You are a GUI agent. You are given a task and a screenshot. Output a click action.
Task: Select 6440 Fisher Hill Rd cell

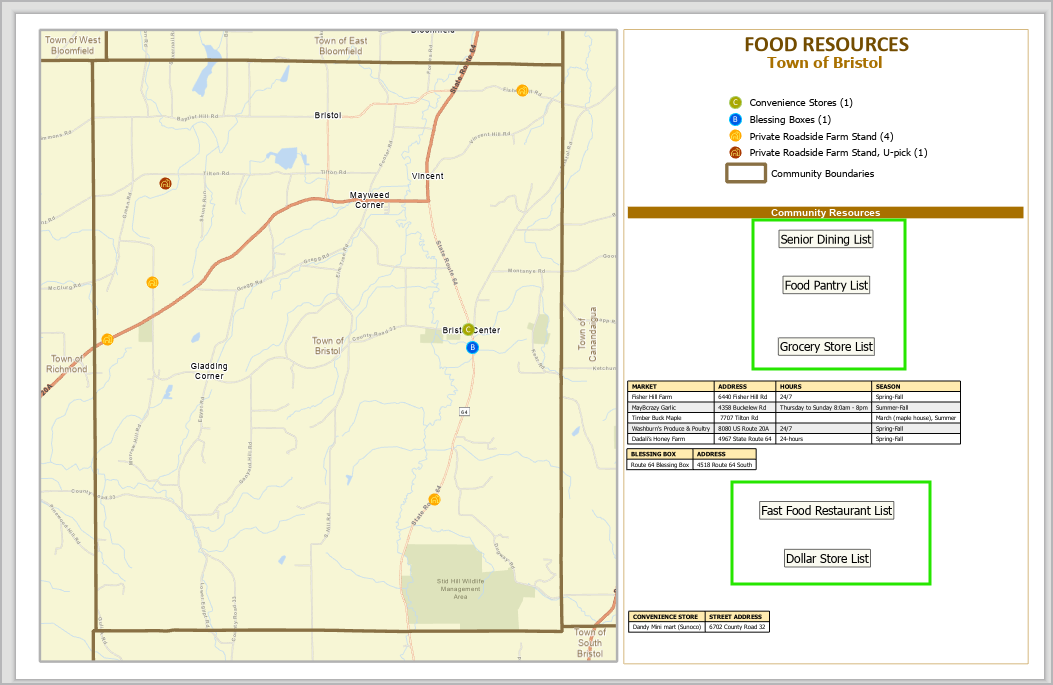pyautogui.click(x=745, y=397)
